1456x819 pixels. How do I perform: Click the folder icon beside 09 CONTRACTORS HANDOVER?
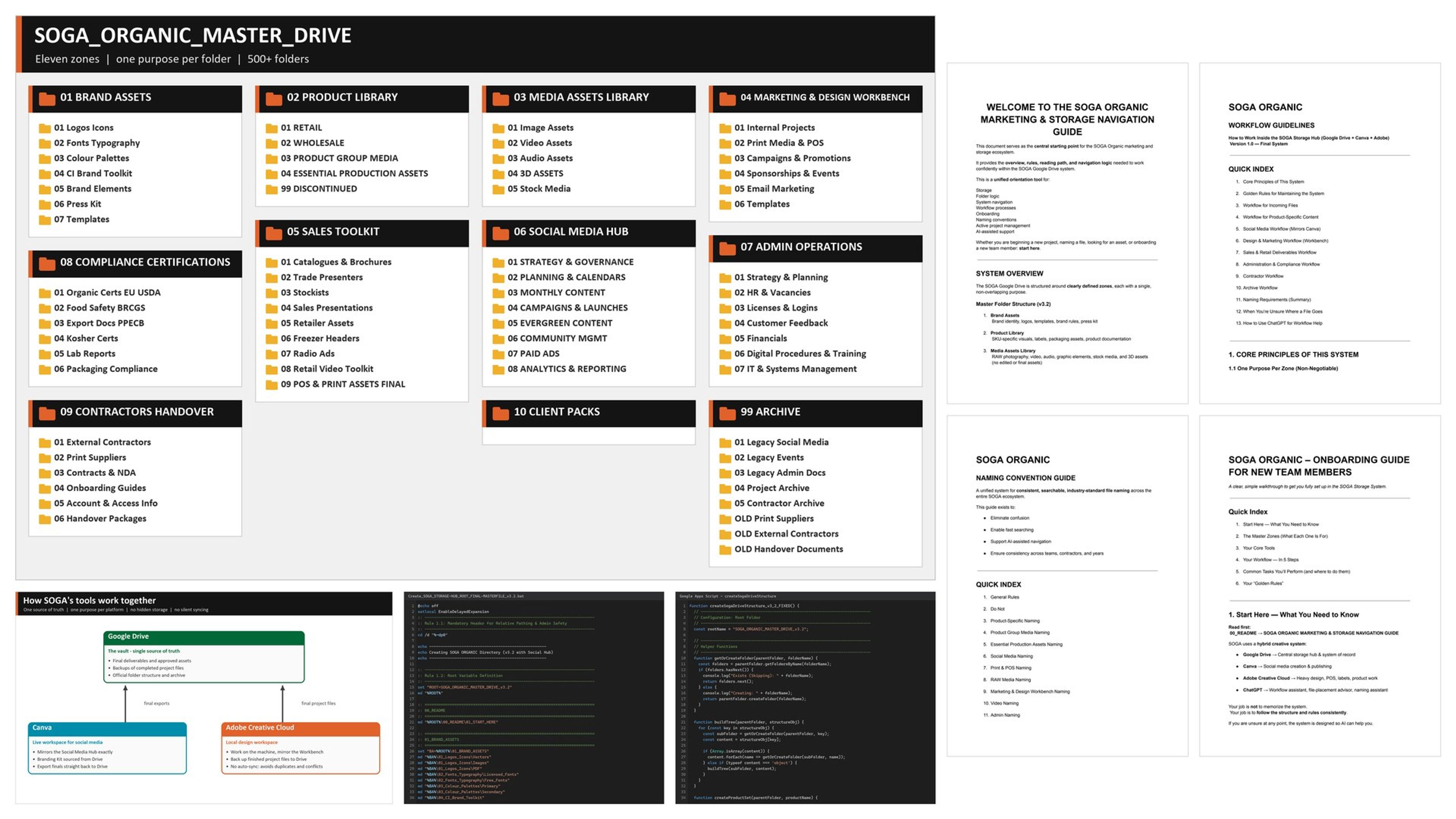(x=47, y=413)
